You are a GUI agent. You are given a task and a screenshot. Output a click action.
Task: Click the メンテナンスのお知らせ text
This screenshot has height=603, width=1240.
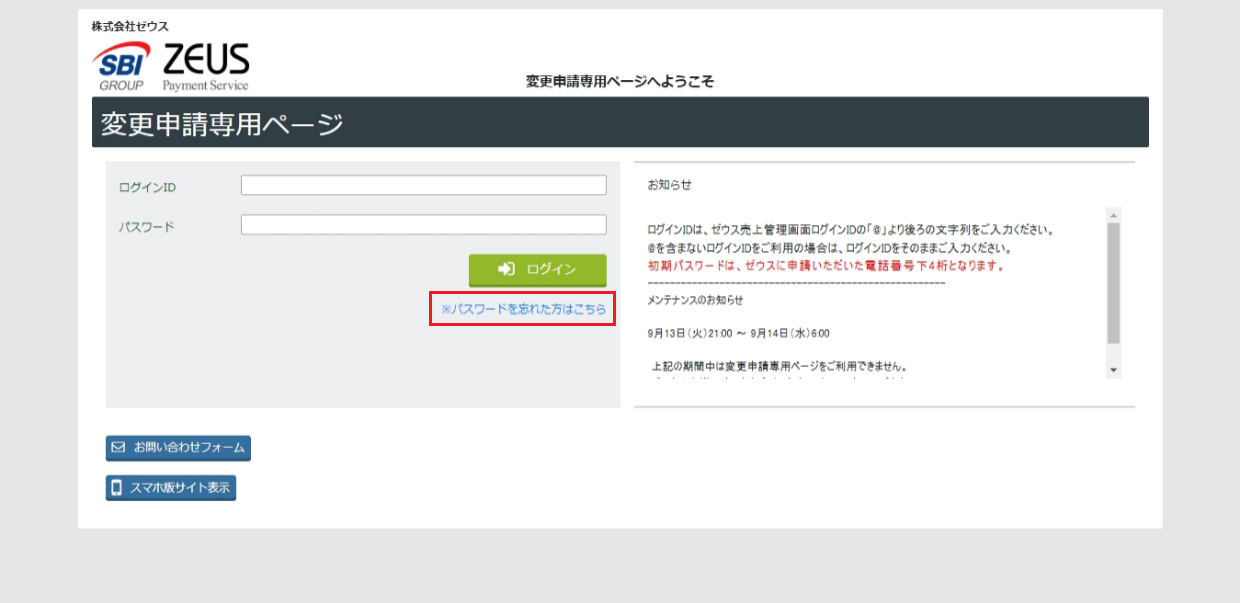(x=695, y=300)
